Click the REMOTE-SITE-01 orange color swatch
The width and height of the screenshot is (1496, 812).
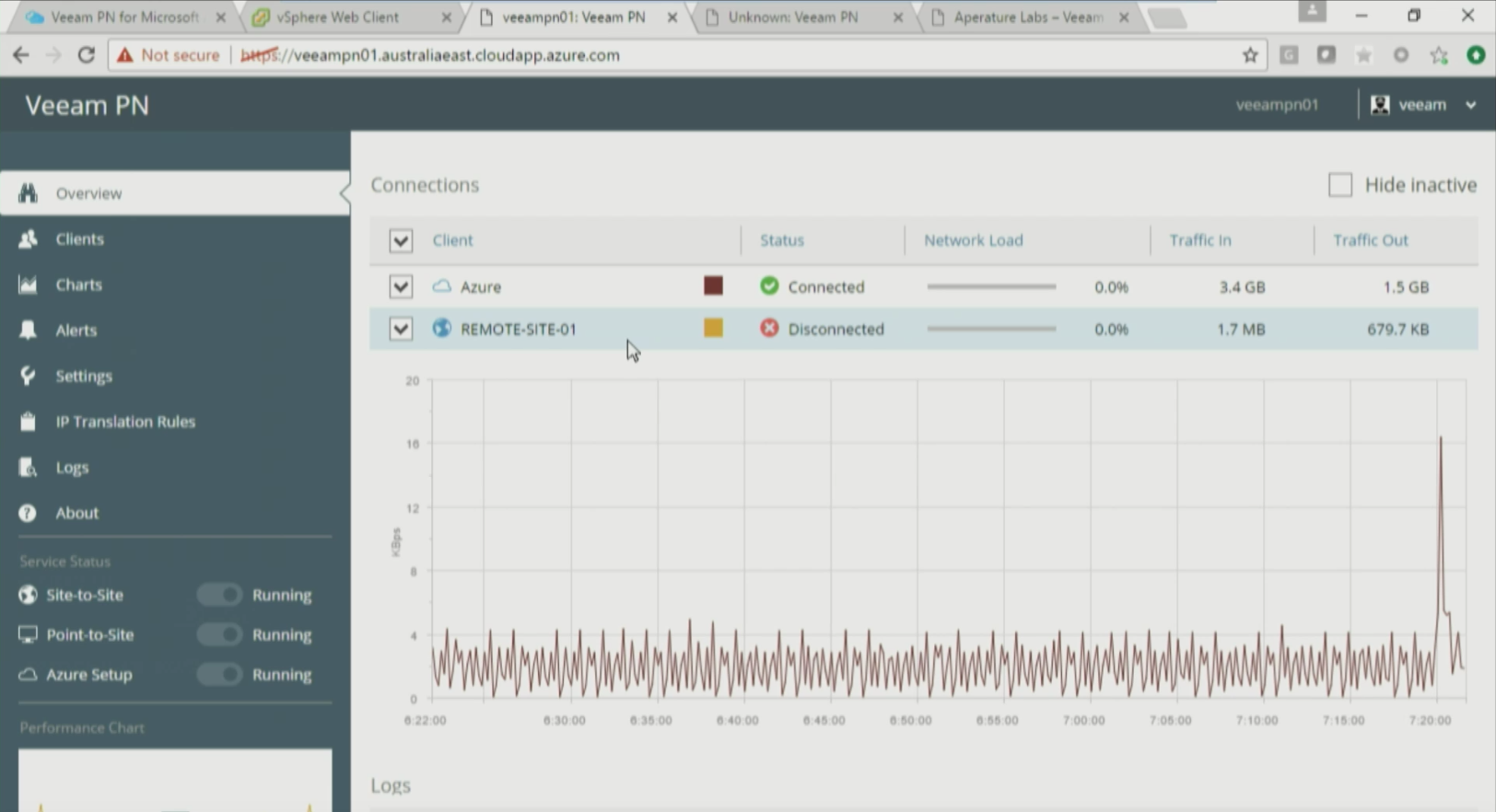713,328
